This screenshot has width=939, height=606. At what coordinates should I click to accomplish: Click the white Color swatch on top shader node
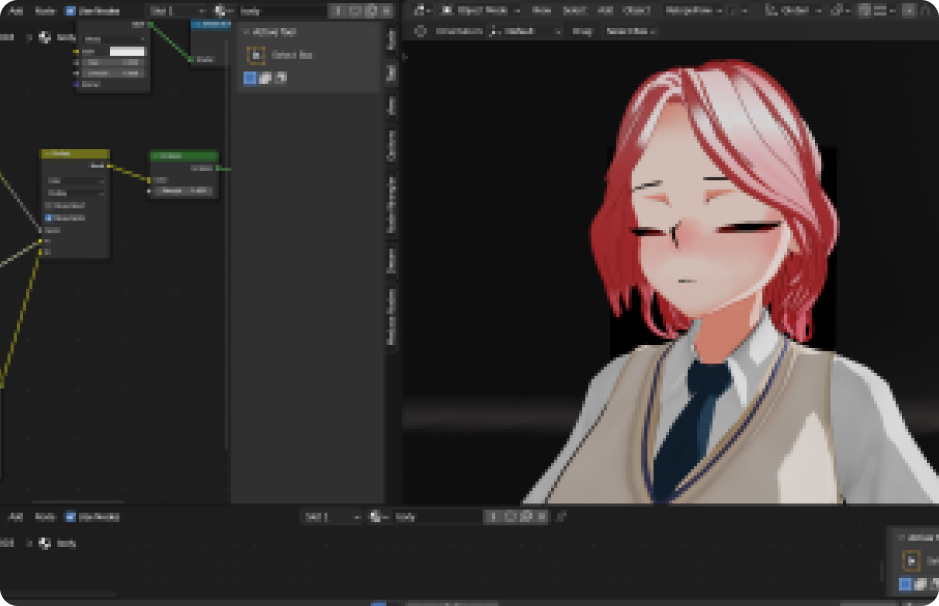pyautogui.click(x=127, y=51)
